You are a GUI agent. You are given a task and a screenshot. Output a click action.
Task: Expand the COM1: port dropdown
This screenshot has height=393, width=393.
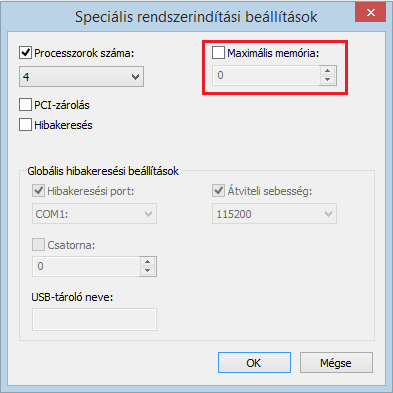point(94,214)
